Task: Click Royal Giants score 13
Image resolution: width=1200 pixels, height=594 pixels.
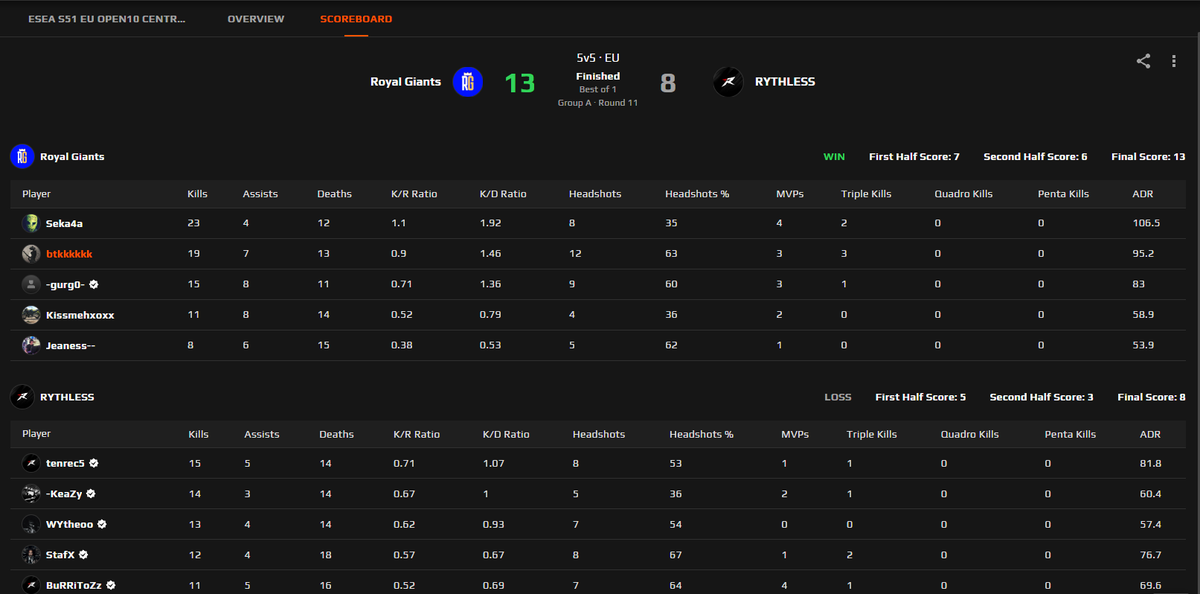Action: [x=520, y=83]
